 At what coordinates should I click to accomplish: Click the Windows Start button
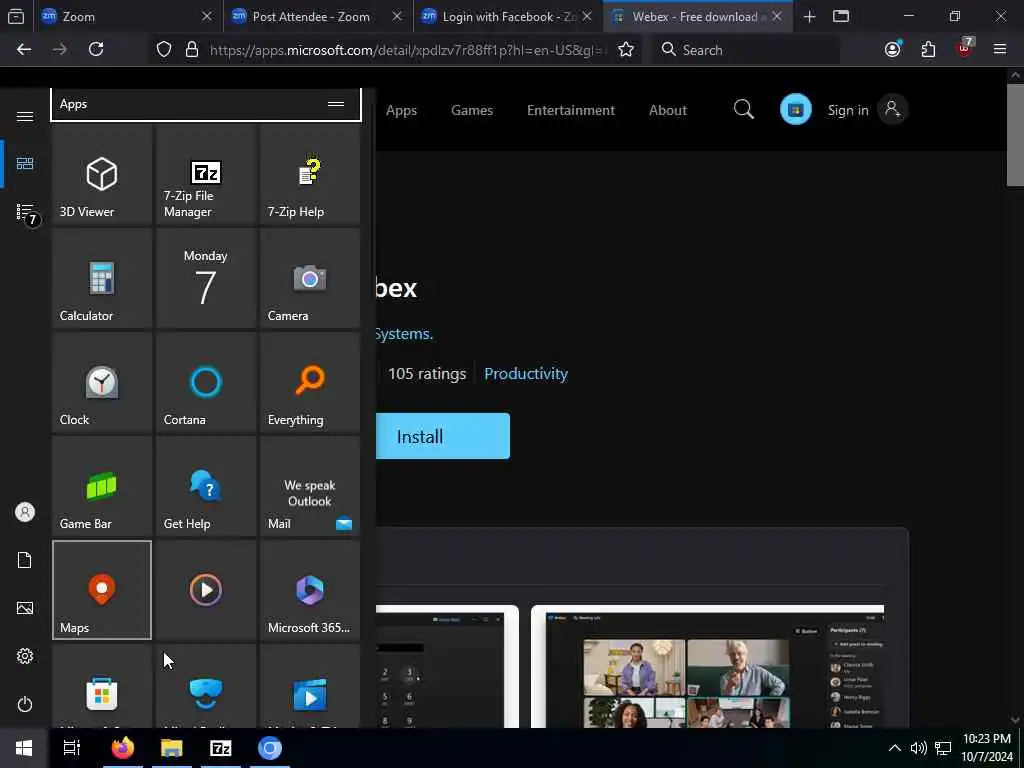click(x=24, y=748)
